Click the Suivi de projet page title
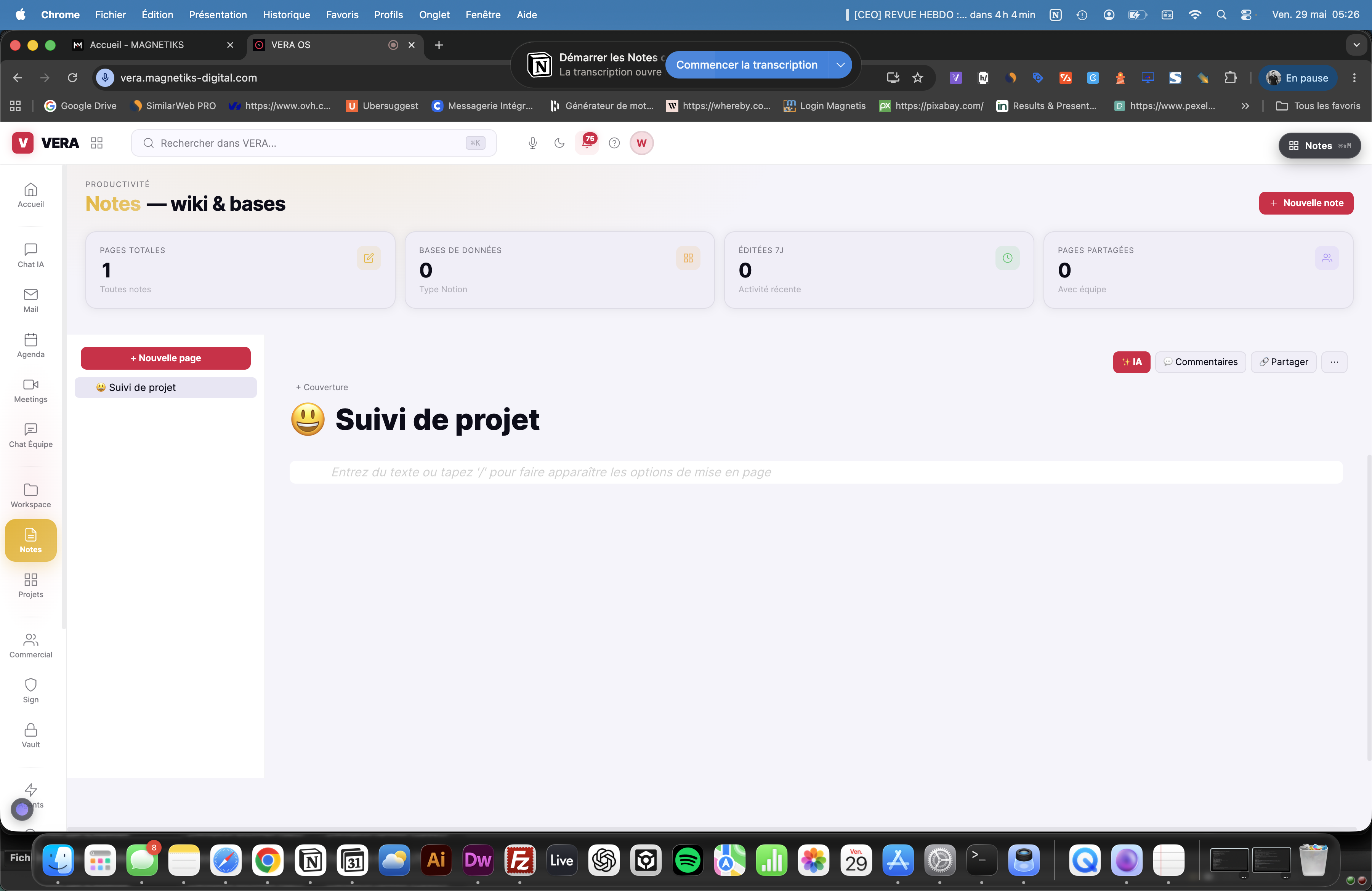1372x891 pixels. pyautogui.click(x=437, y=419)
